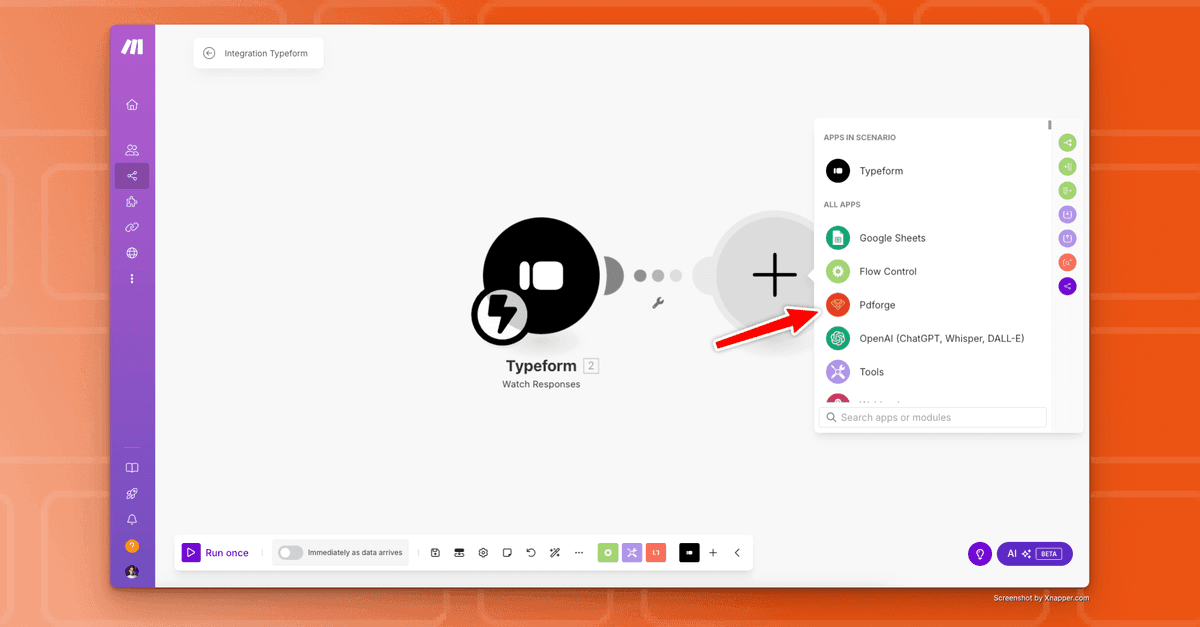
Task: Open the three-dots more options in toolbar
Action: [x=579, y=552]
